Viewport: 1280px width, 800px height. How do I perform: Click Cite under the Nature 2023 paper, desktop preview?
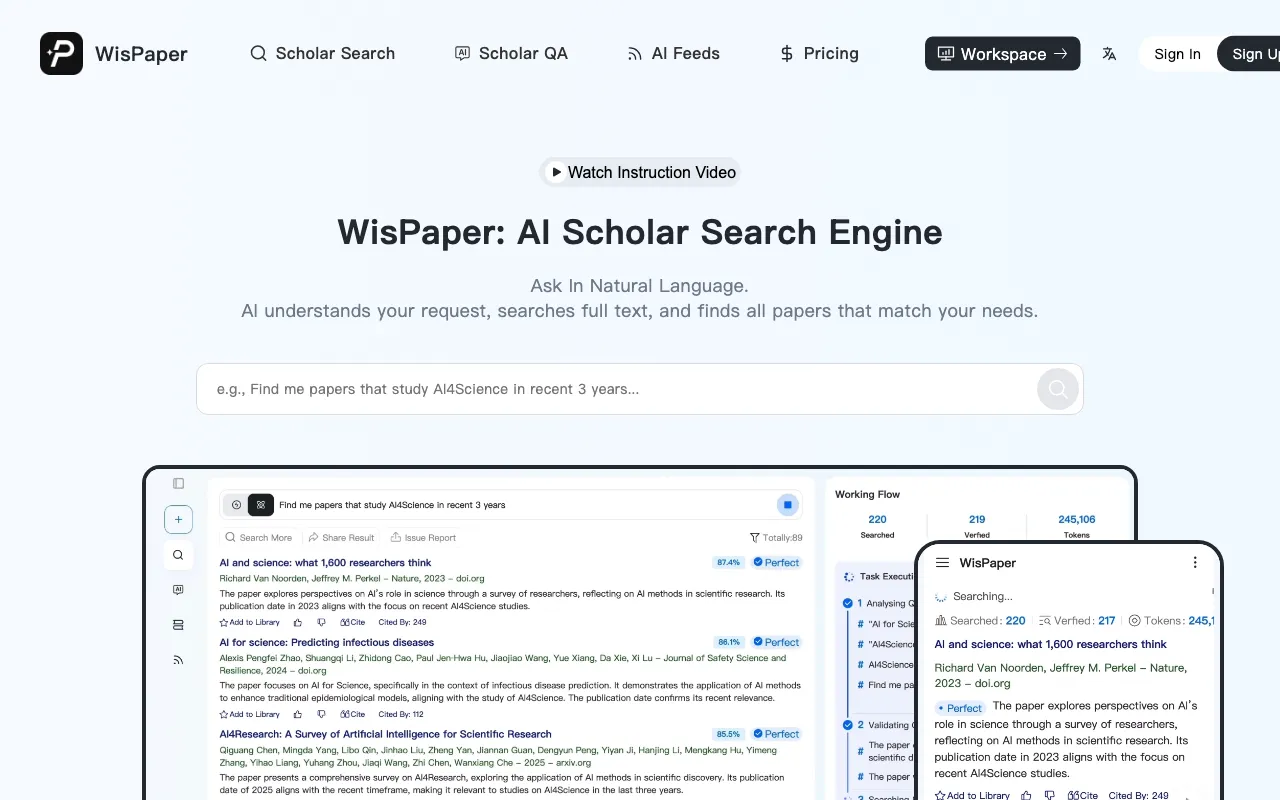tap(352, 622)
